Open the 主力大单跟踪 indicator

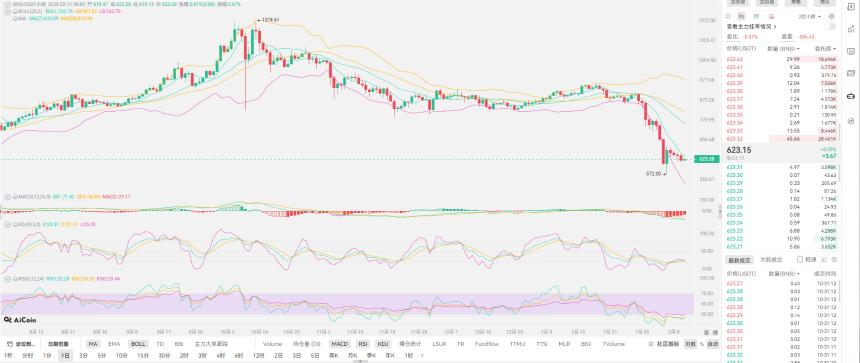pyautogui.click(x=211, y=344)
